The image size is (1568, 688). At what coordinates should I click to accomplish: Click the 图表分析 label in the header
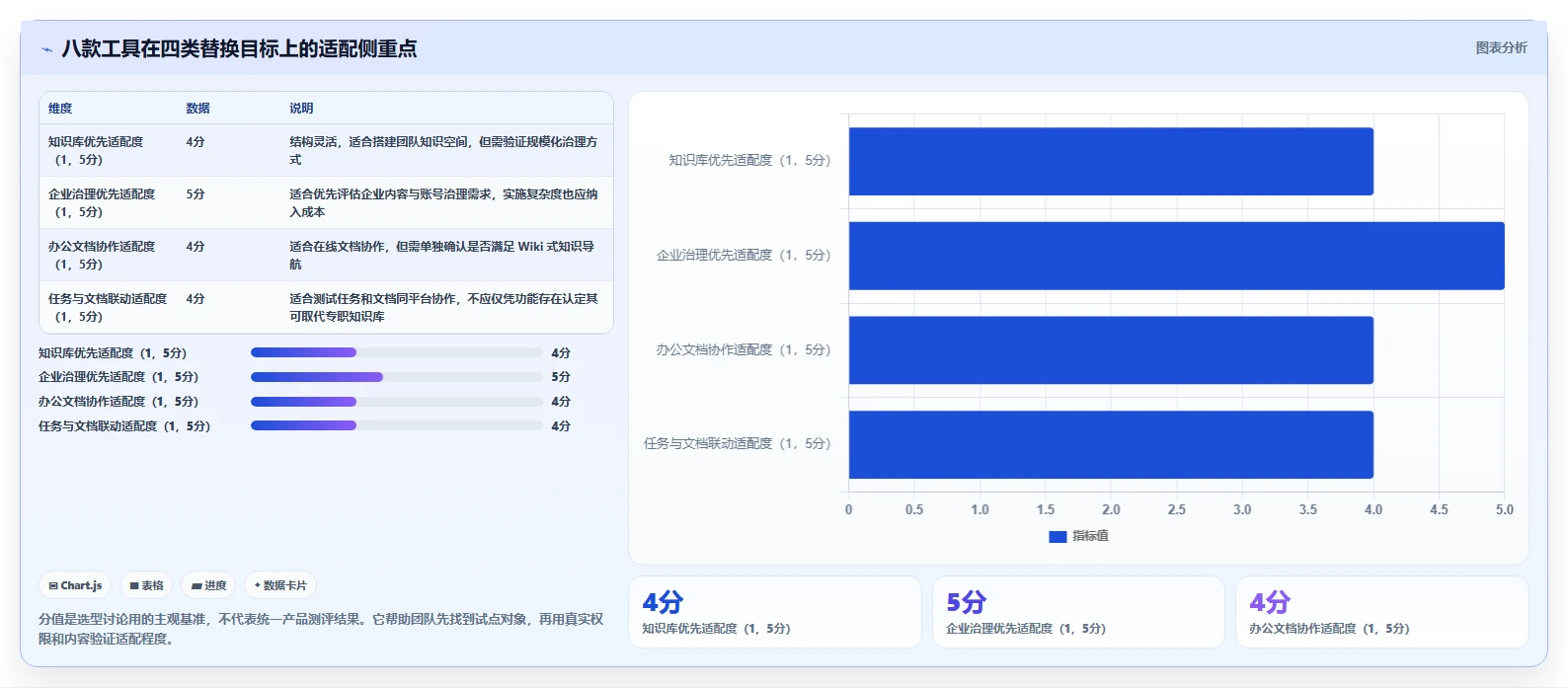coord(1501,47)
